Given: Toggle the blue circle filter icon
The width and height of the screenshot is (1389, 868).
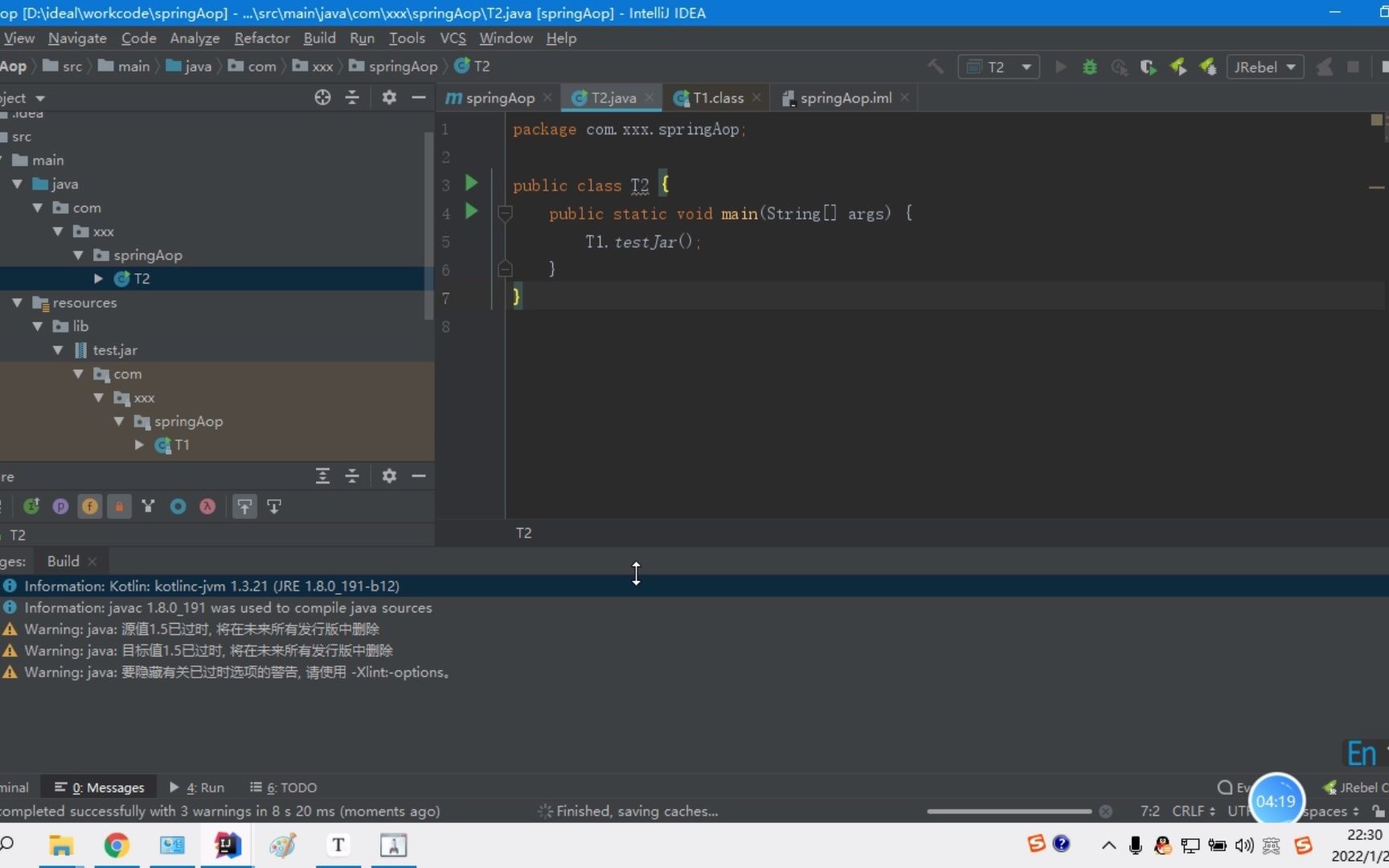Looking at the screenshot, I should (178, 506).
